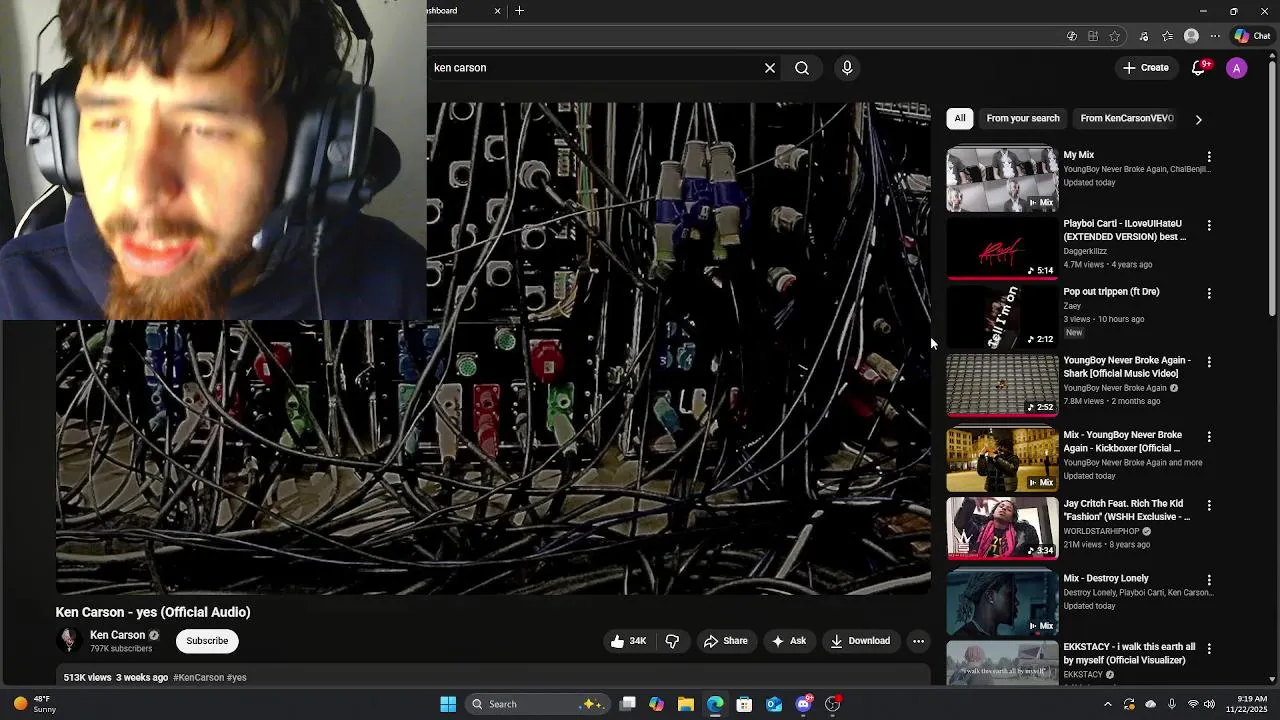Open File Explorer from the taskbar
1280x720 pixels.
coord(686,704)
